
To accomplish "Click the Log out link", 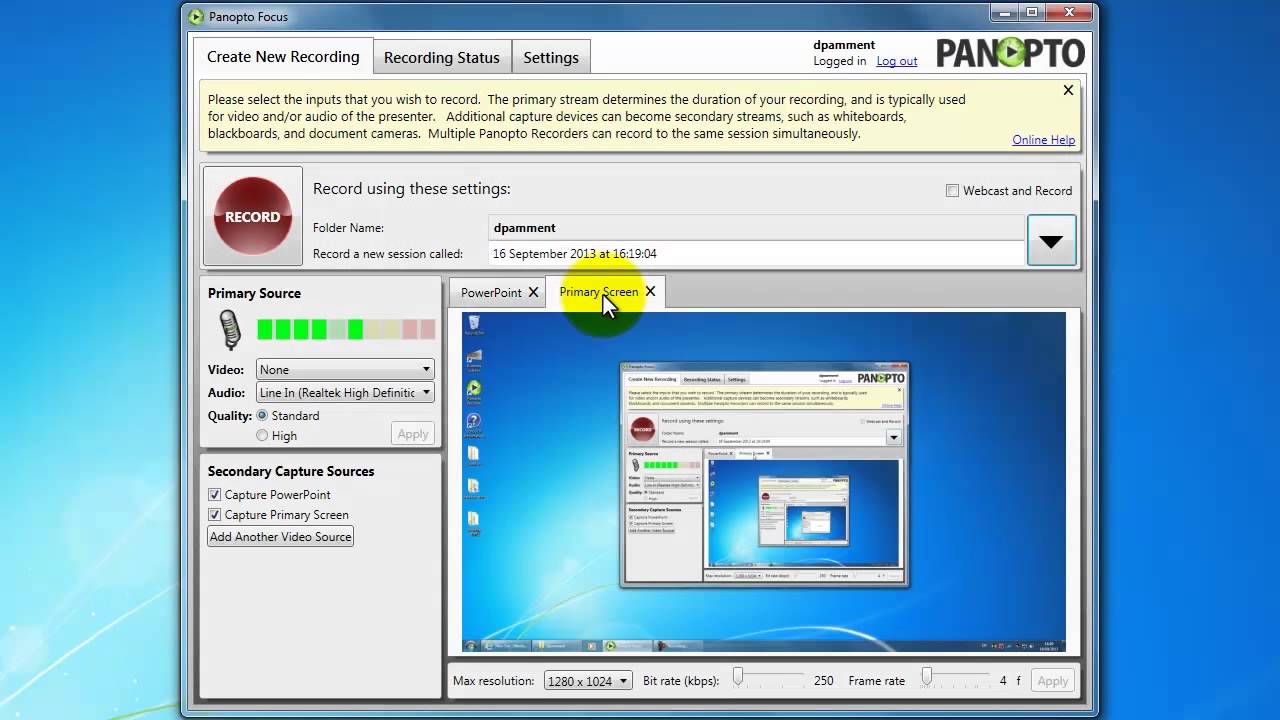I will click(896, 61).
